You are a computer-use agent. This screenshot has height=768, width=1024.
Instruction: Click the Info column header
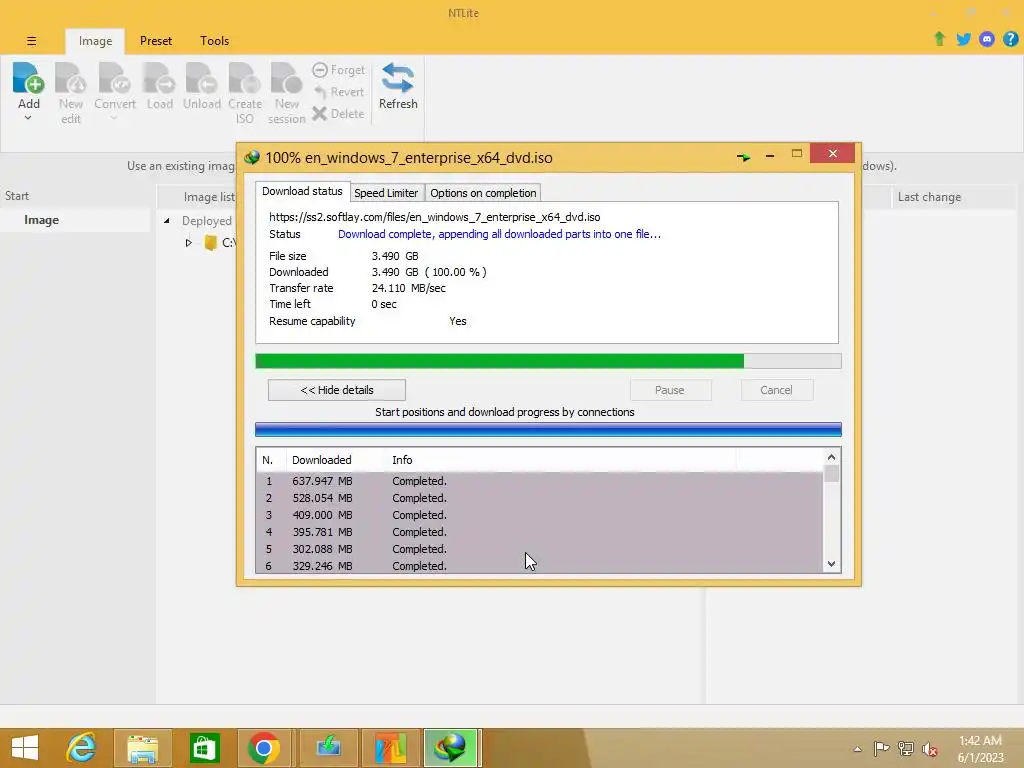[562, 460]
